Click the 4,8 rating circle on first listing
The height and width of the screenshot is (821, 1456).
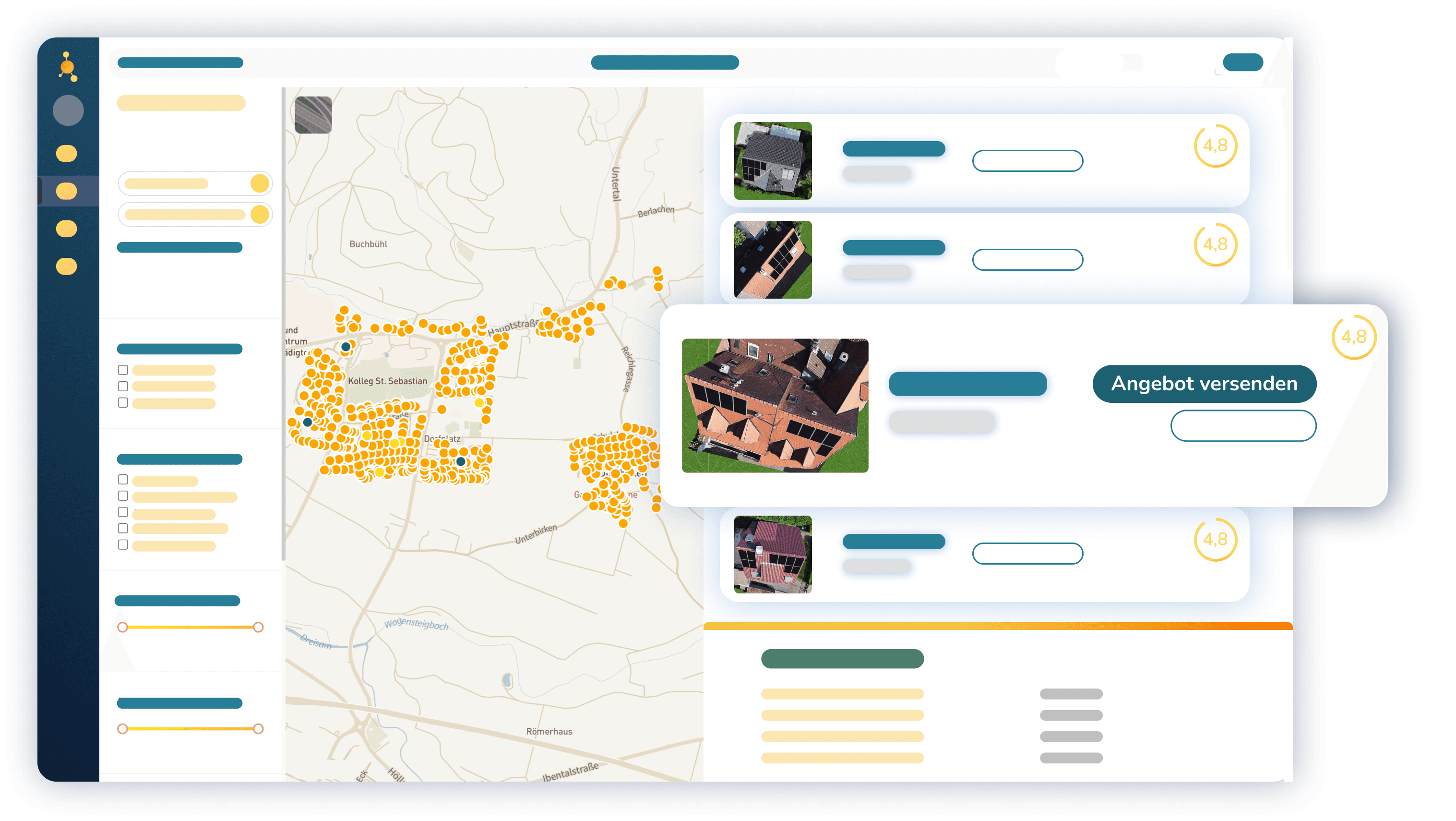point(1215,146)
